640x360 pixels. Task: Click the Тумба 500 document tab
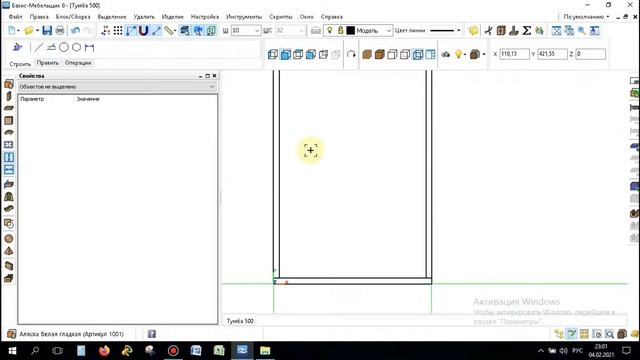click(240, 321)
